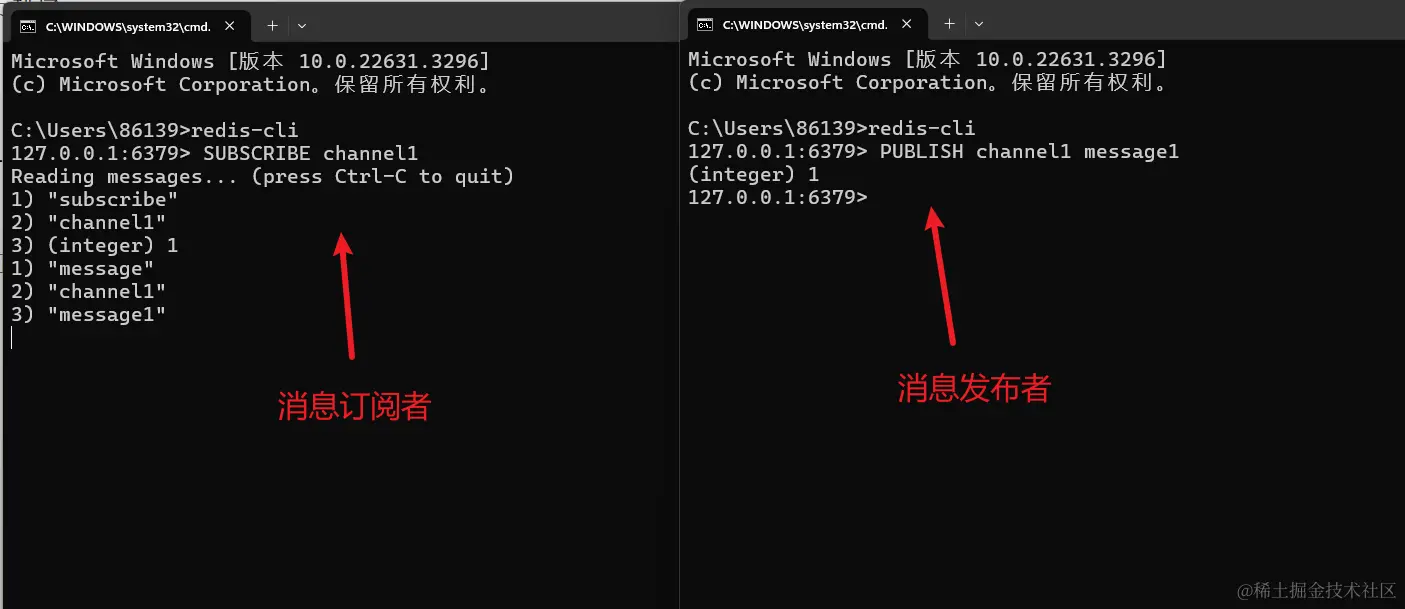
Task: Click the "Reading messages..." output line
Action: pos(262,177)
